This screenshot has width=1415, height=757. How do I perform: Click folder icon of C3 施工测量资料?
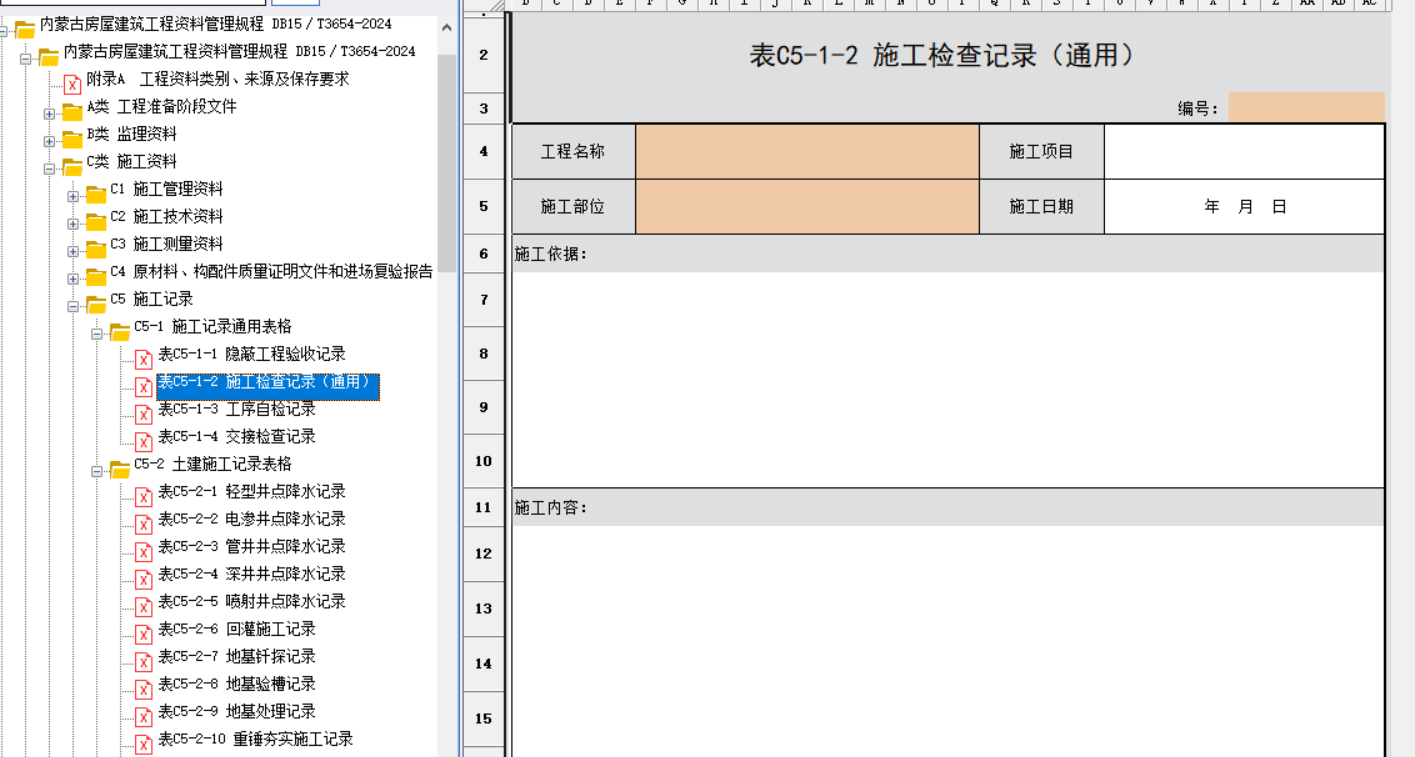(x=96, y=248)
